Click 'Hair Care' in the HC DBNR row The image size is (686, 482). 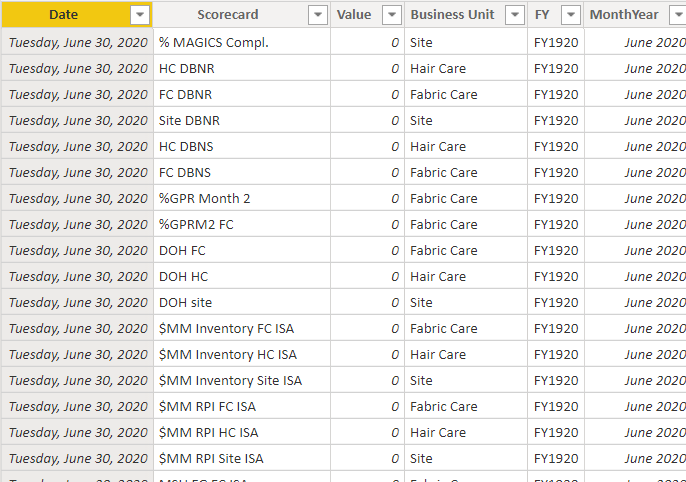(x=466, y=69)
